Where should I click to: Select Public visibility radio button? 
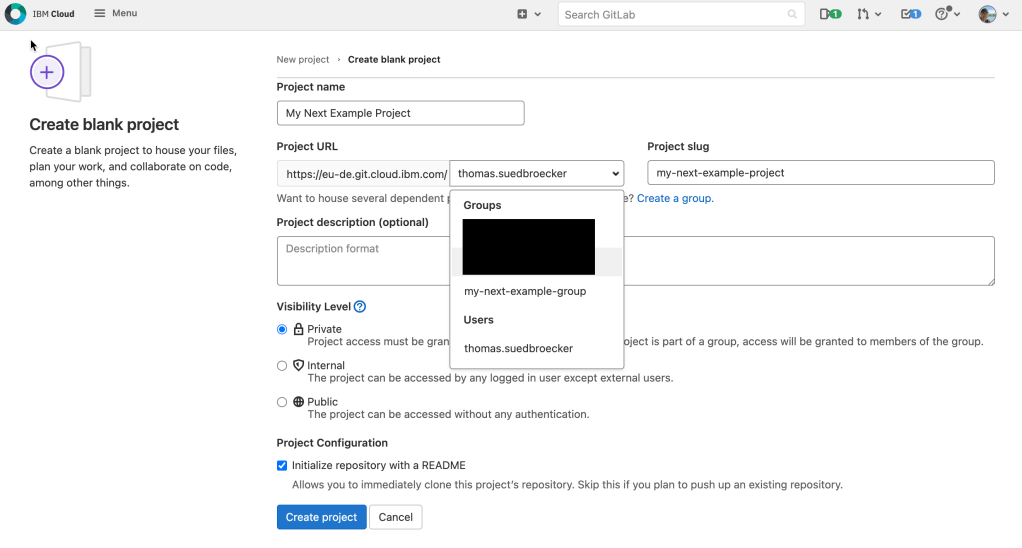282,402
